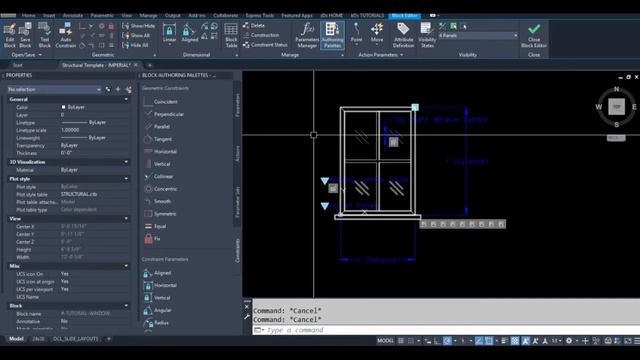Click Hide All constraints button

(x=136, y=45)
